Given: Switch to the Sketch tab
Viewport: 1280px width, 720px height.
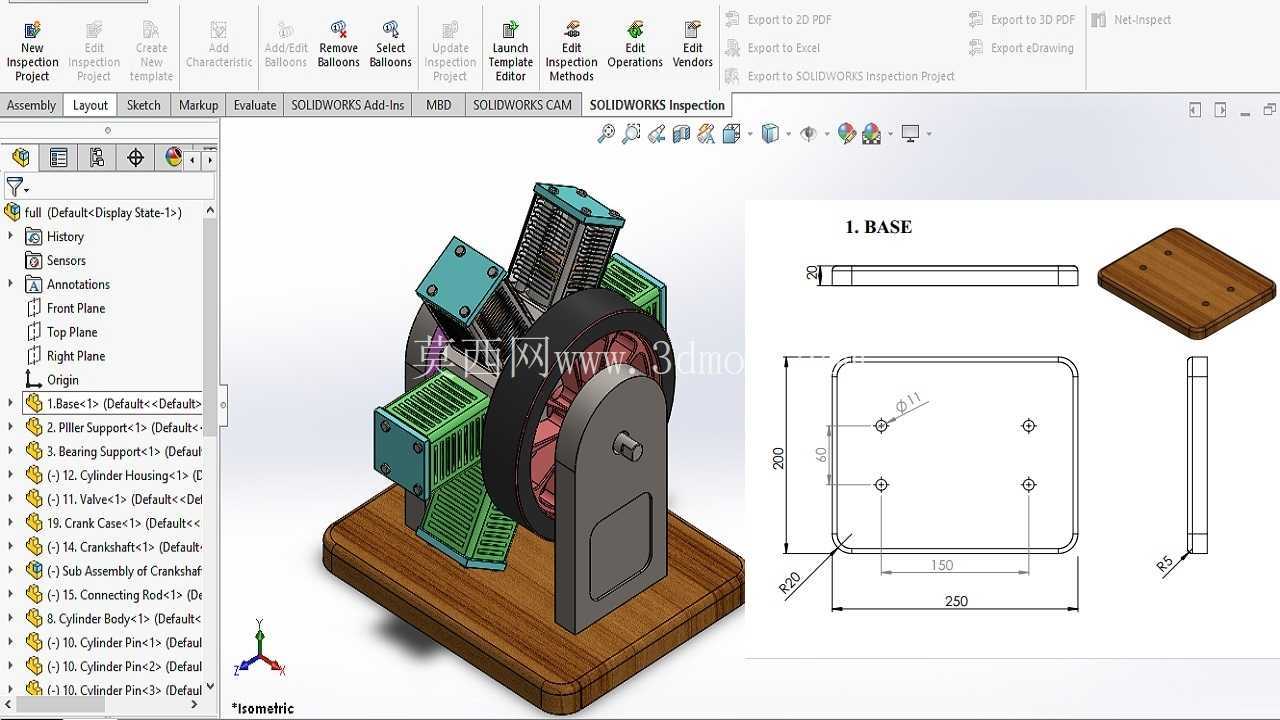Looking at the screenshot, I should [143, 105].
